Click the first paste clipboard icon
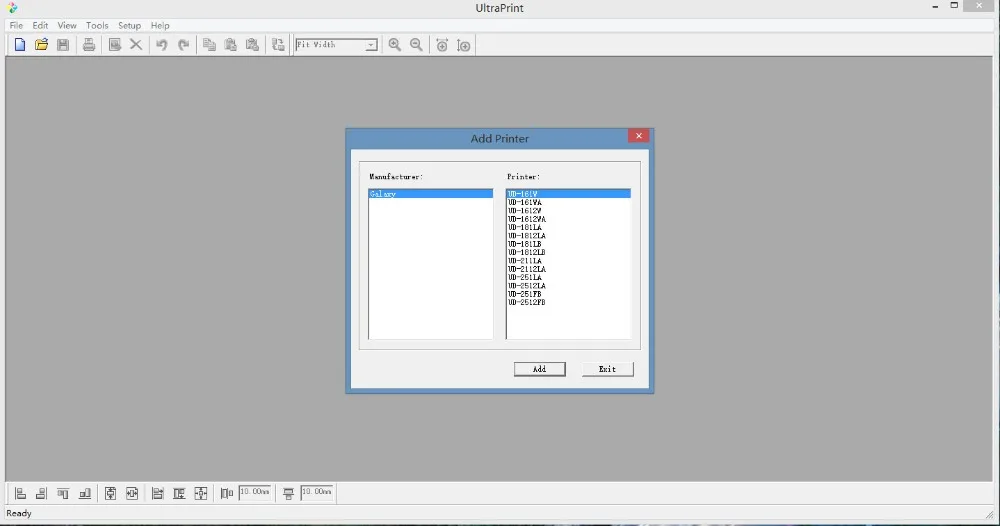The height and width of the screenshot is (526, 1000). tap(231, 45)
